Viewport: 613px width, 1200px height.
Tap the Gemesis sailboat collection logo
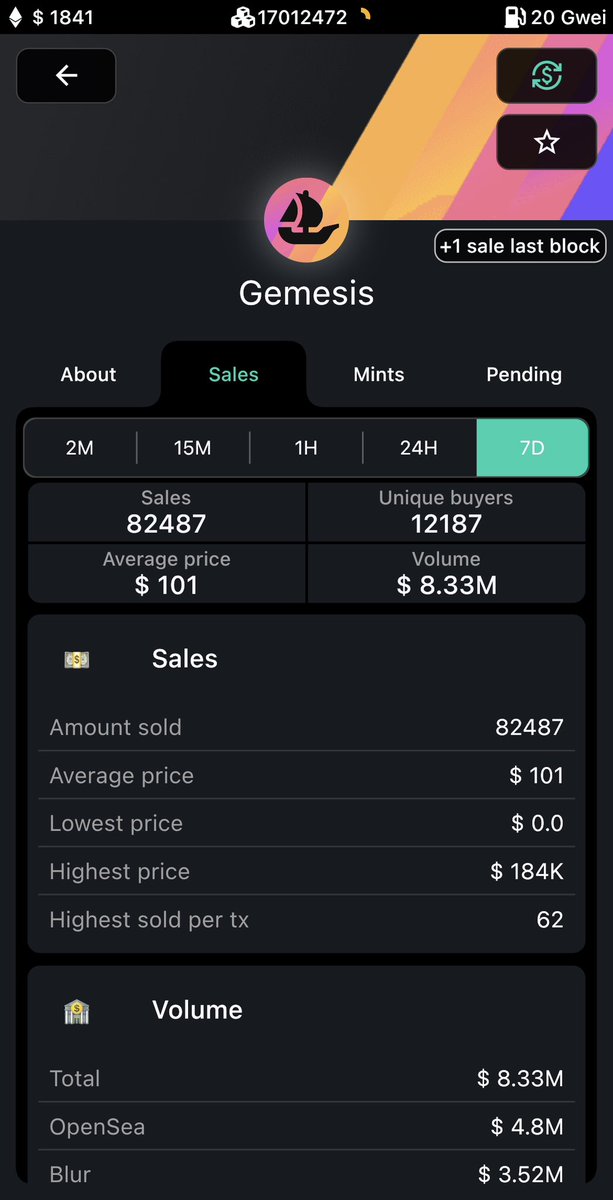[306, 218]
